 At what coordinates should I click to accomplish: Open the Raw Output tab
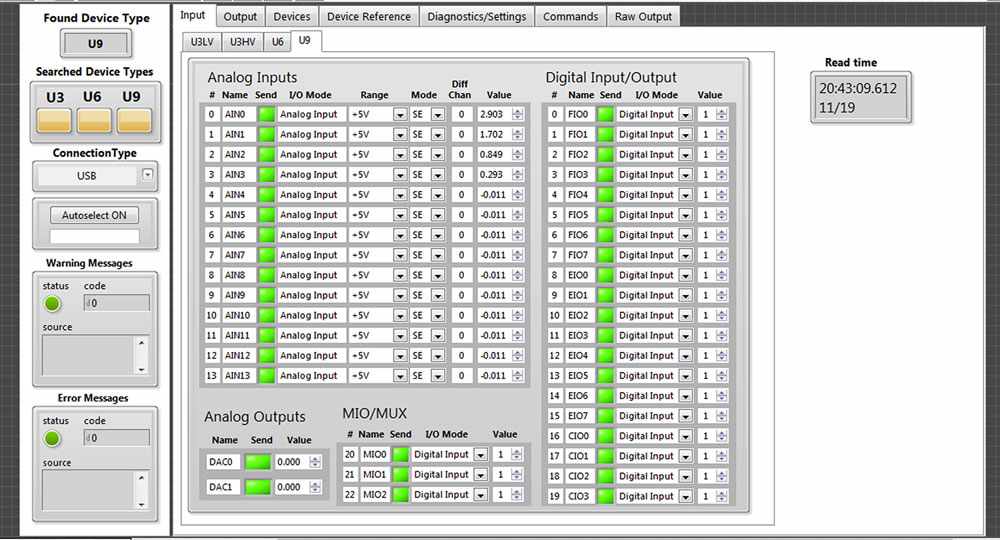coord(643,16)
